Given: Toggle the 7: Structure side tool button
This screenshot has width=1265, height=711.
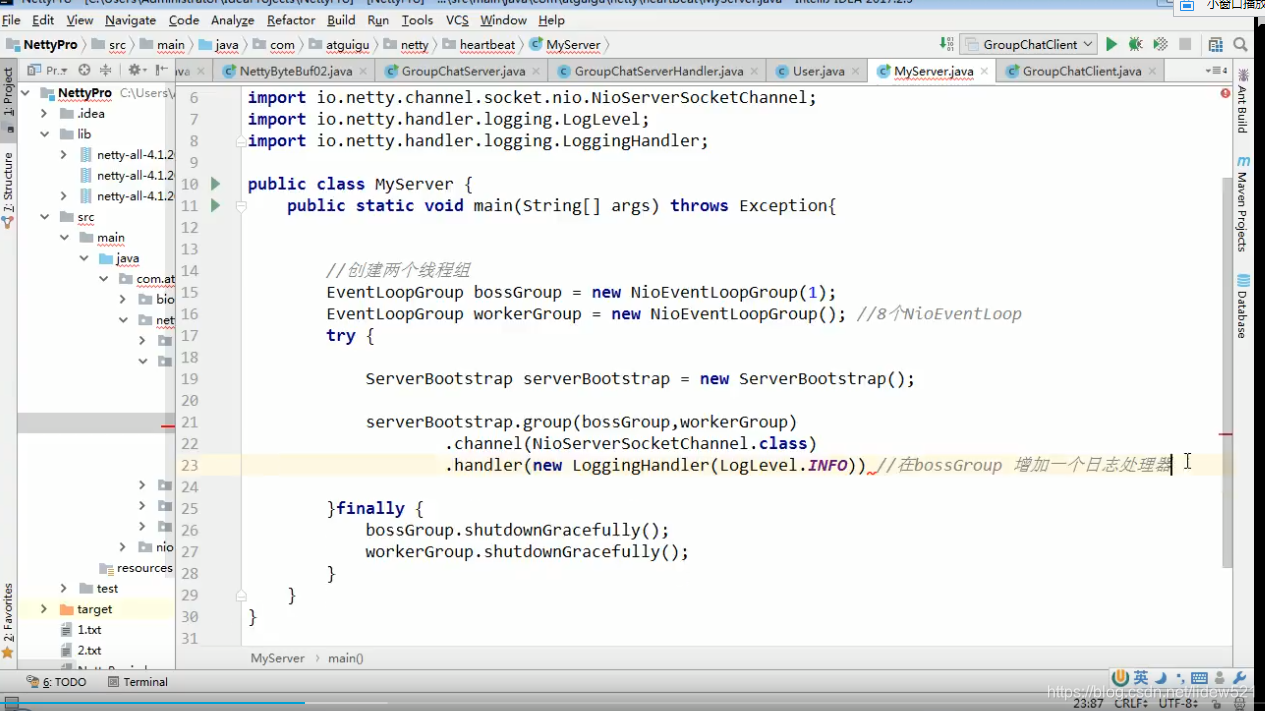Looking at the screenshot, I should pyautogui.click(x=8, y=190).
